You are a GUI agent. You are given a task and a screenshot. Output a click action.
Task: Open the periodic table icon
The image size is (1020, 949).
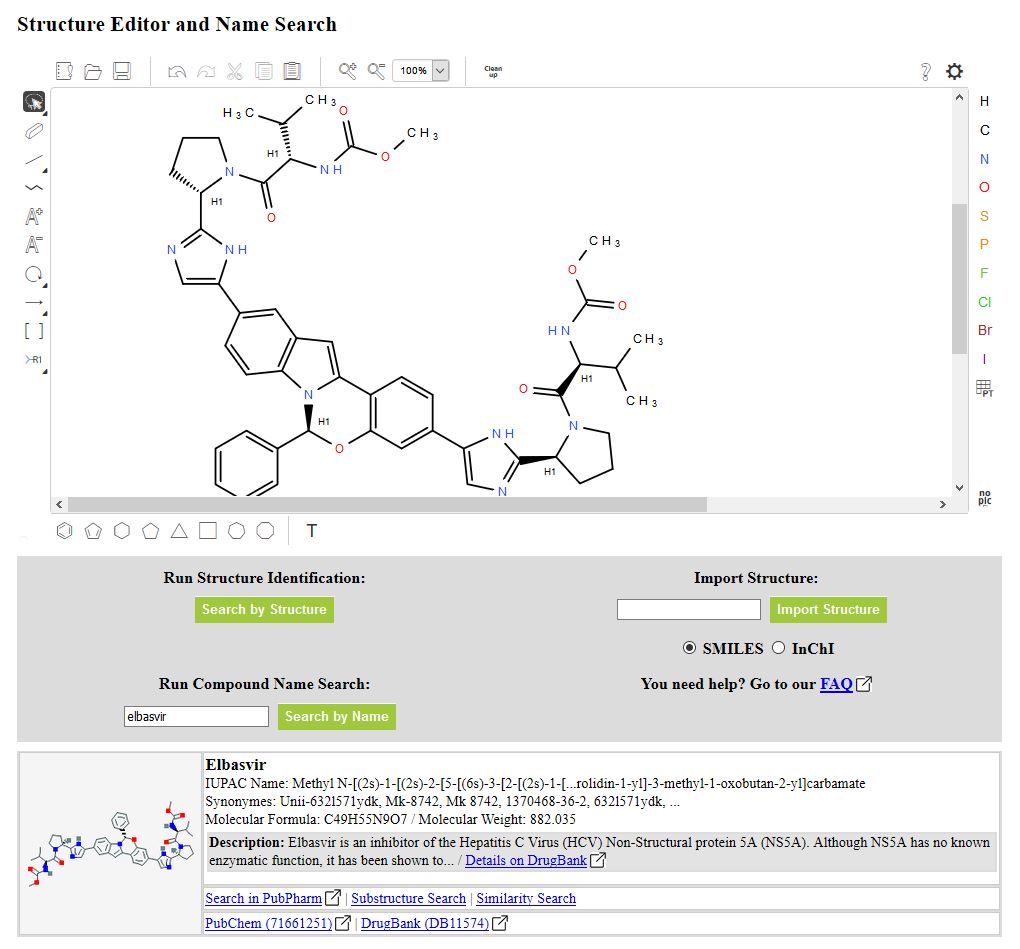tap(984, 388)
